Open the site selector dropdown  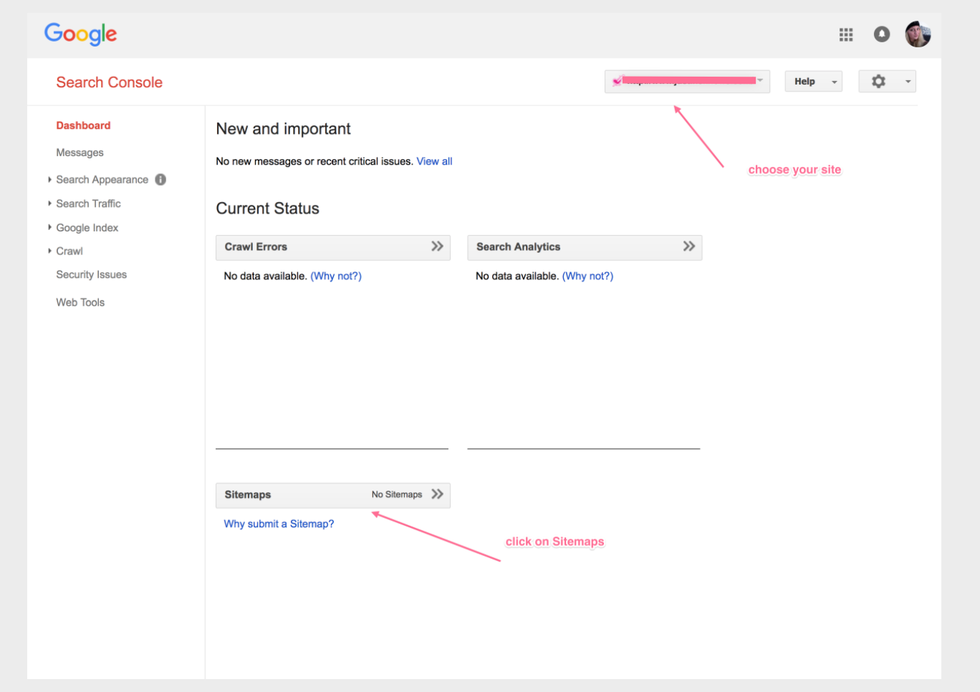(687, 81)
